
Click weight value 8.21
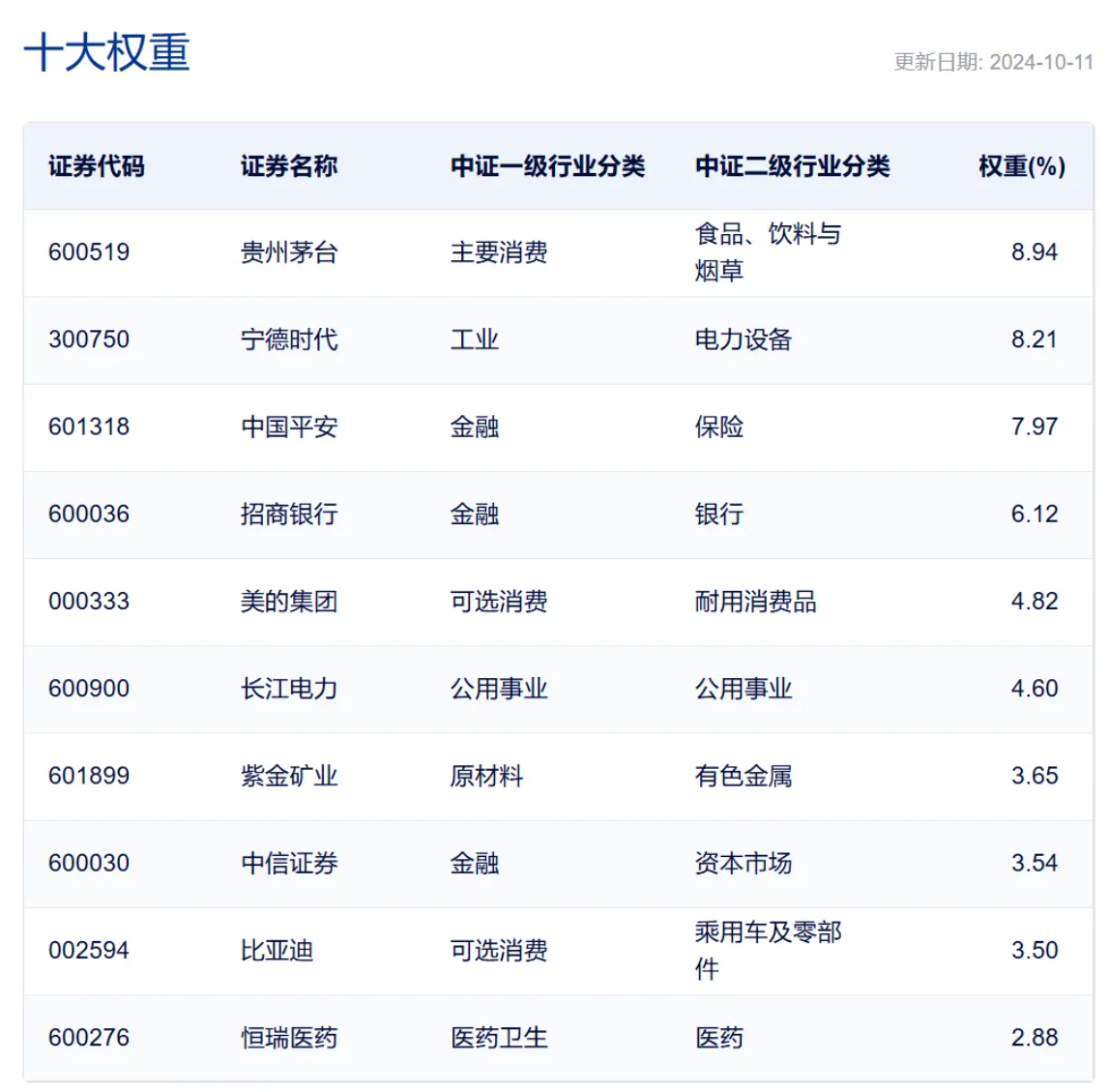pyautogui.click(x=1035, y=339)
